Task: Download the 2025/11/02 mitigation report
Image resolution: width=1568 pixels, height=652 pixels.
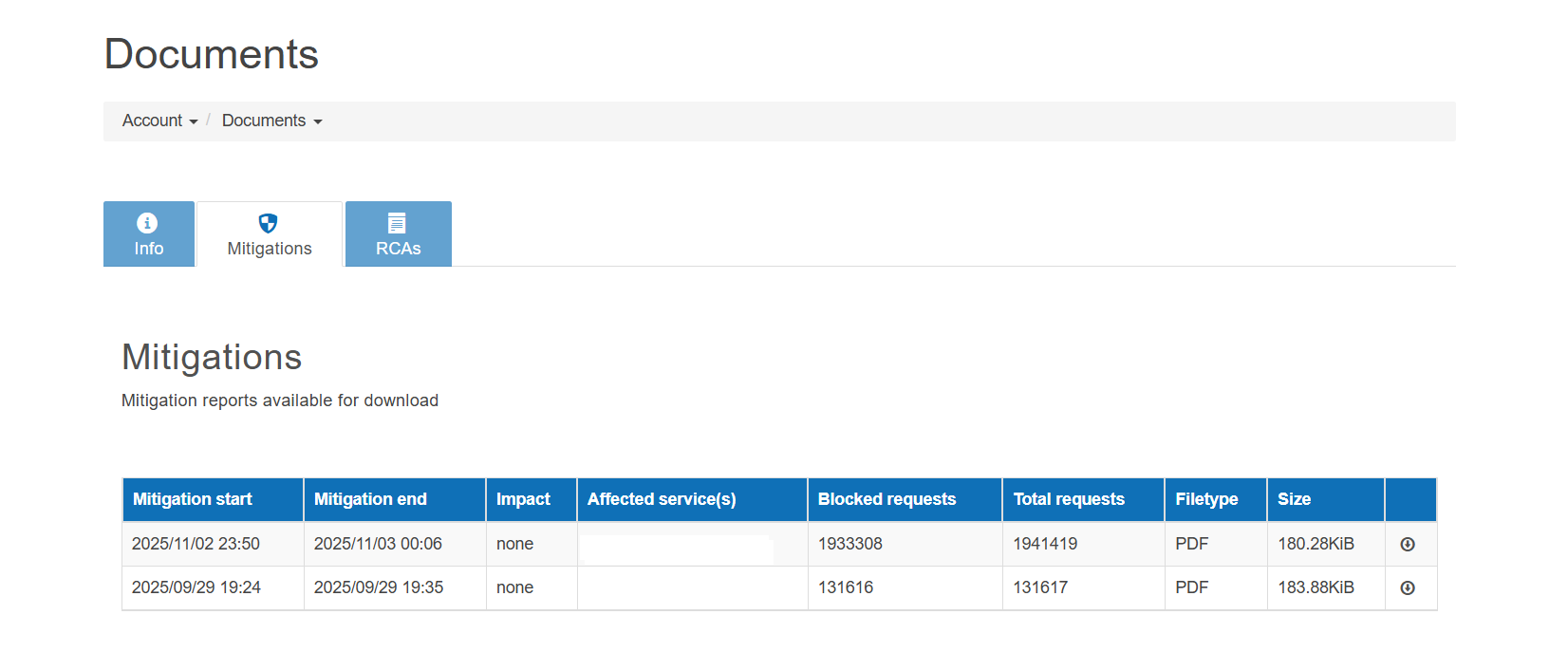Action: pyautogui.click(x=1408, y=544)
